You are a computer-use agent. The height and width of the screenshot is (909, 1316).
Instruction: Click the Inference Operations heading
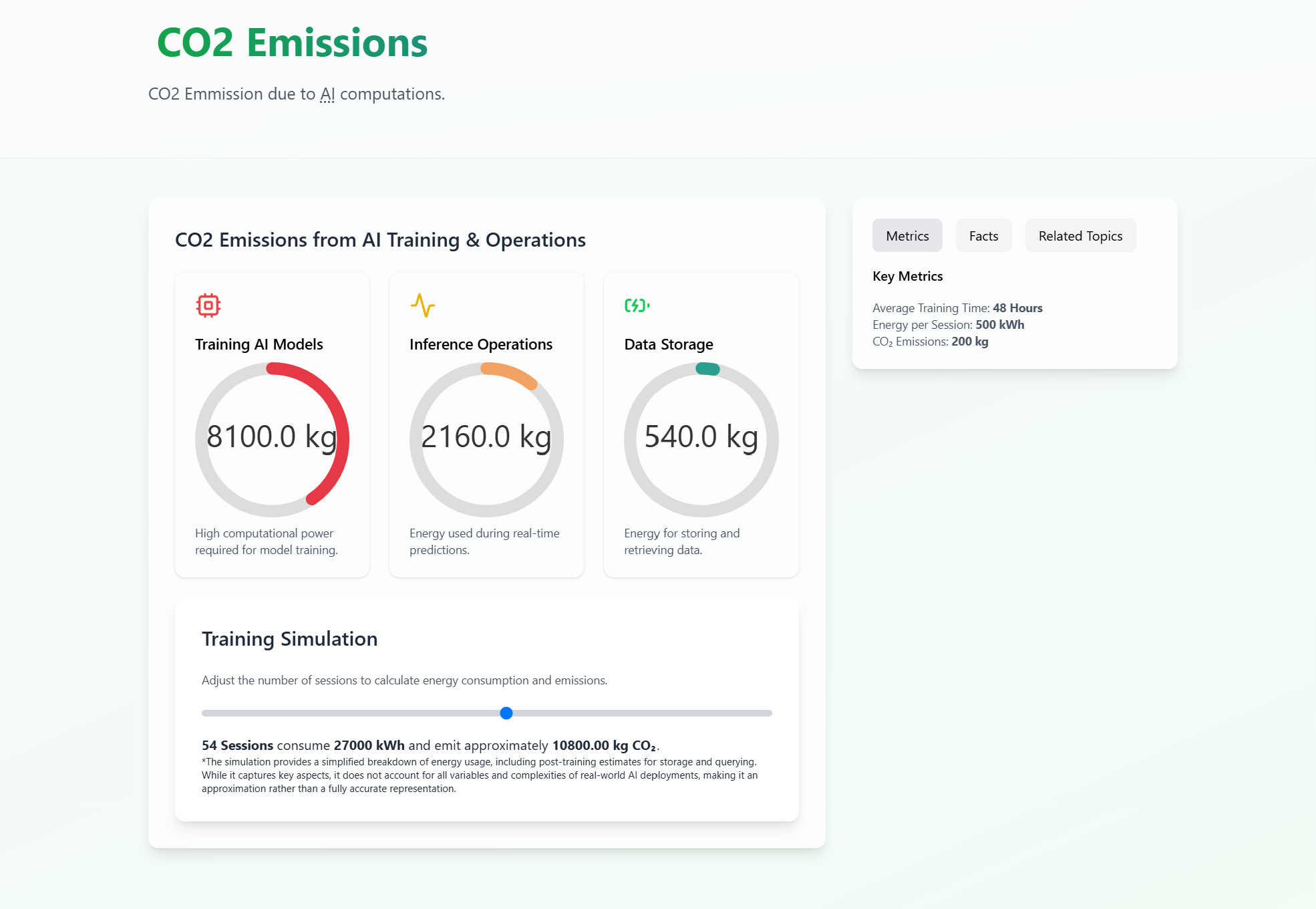pyautogui.click(x=481, y=344)
